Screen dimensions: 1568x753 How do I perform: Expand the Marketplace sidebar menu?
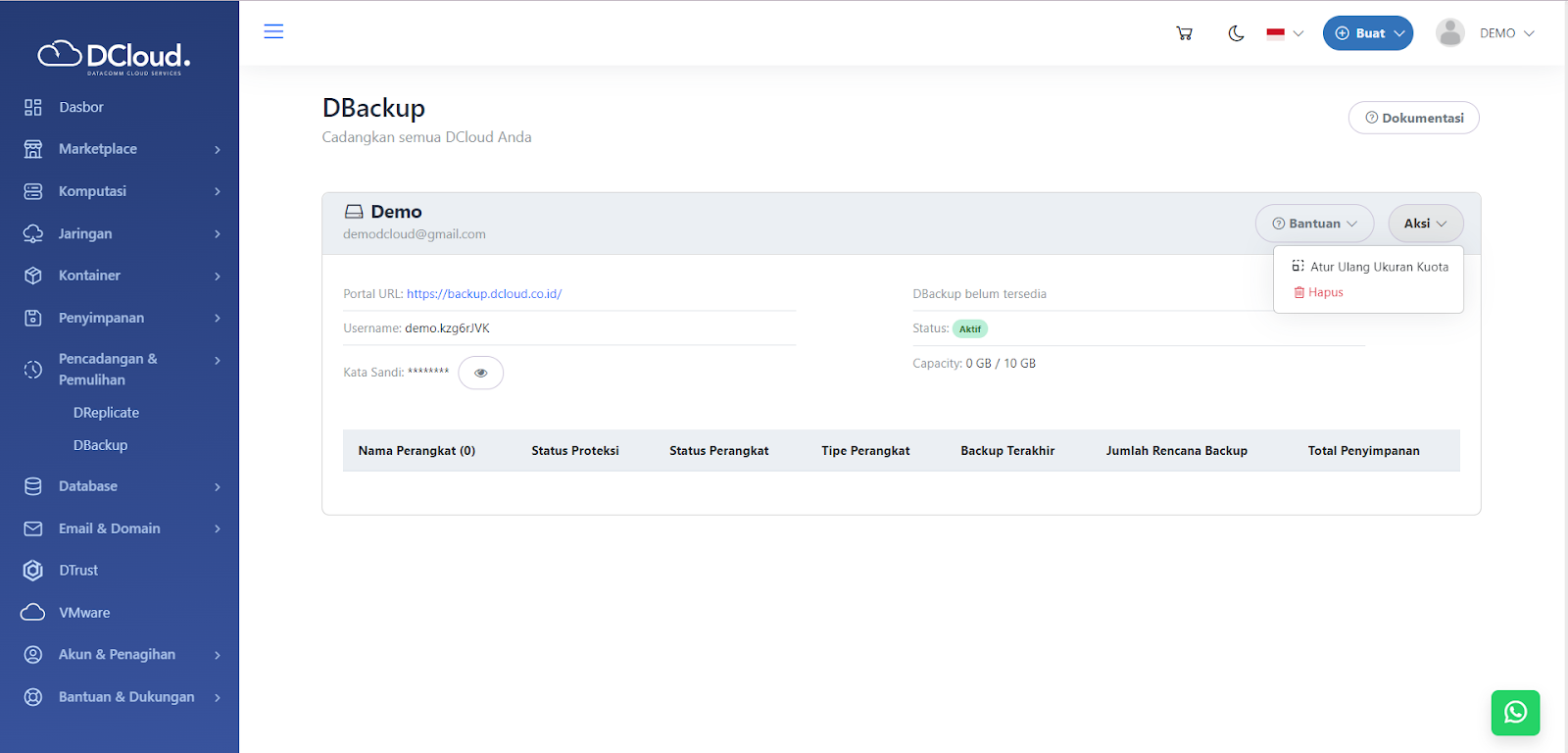pyautogui.click(x=98, y=149)
